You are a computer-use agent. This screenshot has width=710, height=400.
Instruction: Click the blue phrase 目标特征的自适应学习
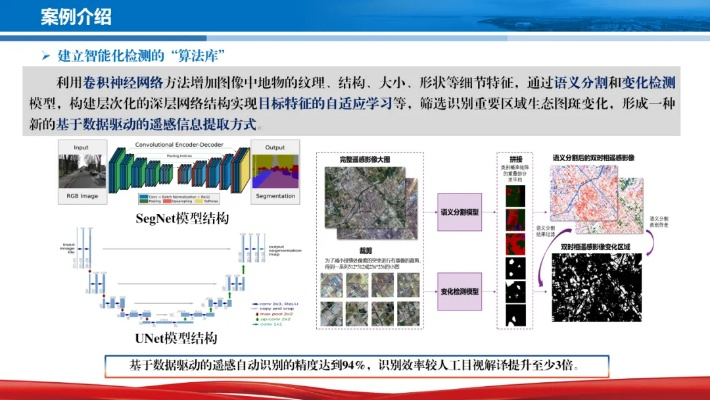click(325, 103)
